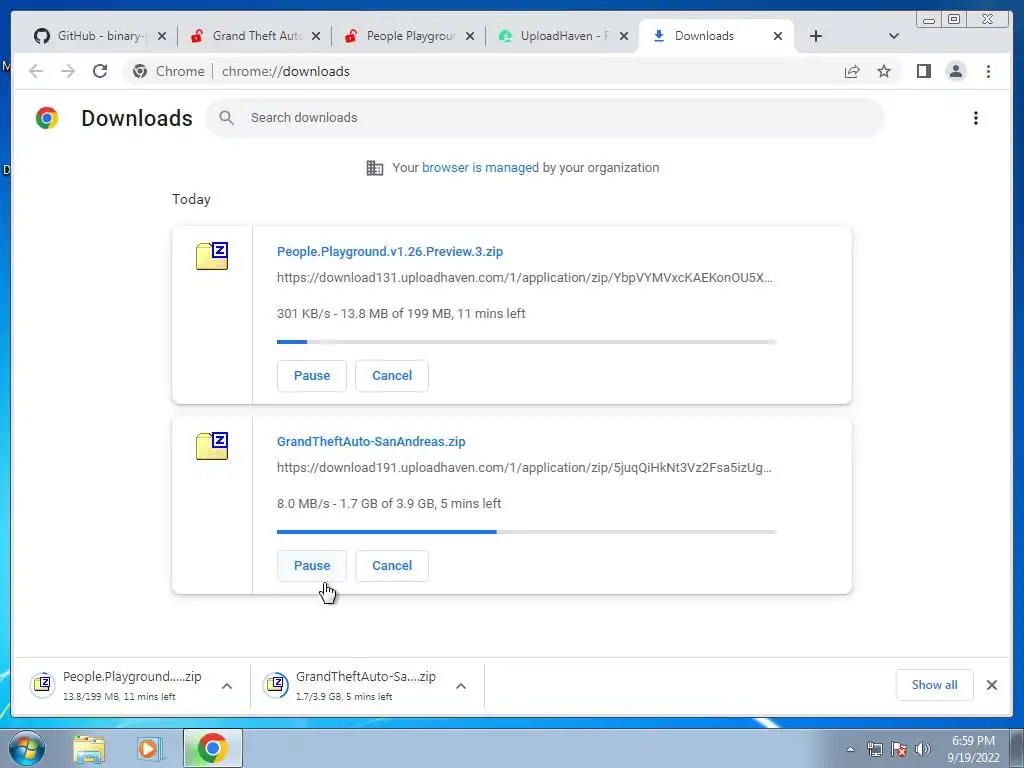
Task: Click the Chrome taskbar icon
Action: click(x=212, y=748)
